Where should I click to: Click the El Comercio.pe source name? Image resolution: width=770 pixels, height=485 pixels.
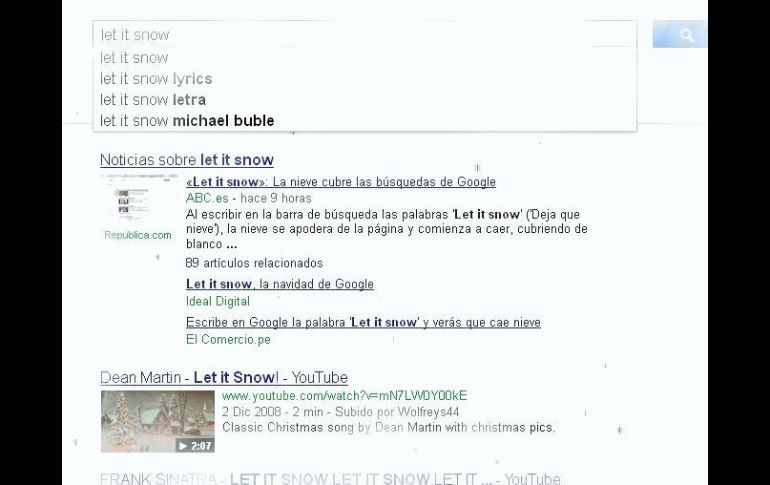228,339
